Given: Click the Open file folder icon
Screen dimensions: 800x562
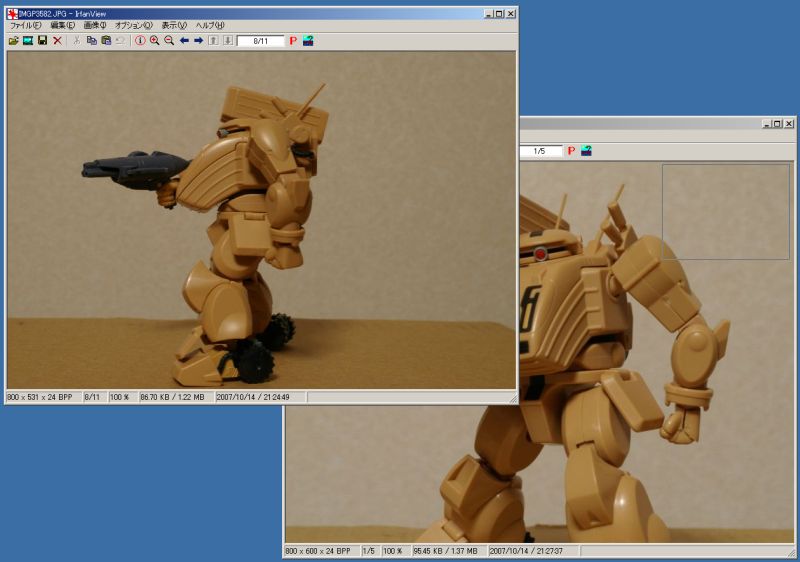Looking at the screenshot, I should coord(13,41).
